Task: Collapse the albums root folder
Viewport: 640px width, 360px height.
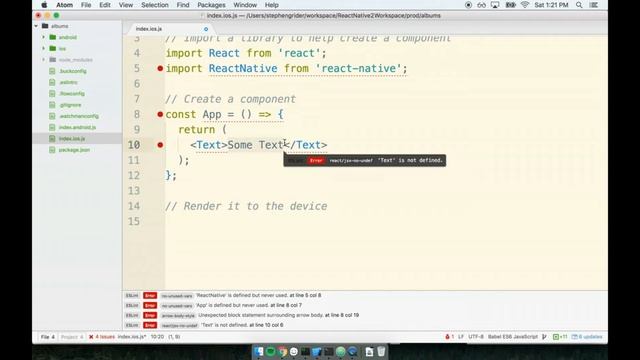Action: click(x=36, y=26)
